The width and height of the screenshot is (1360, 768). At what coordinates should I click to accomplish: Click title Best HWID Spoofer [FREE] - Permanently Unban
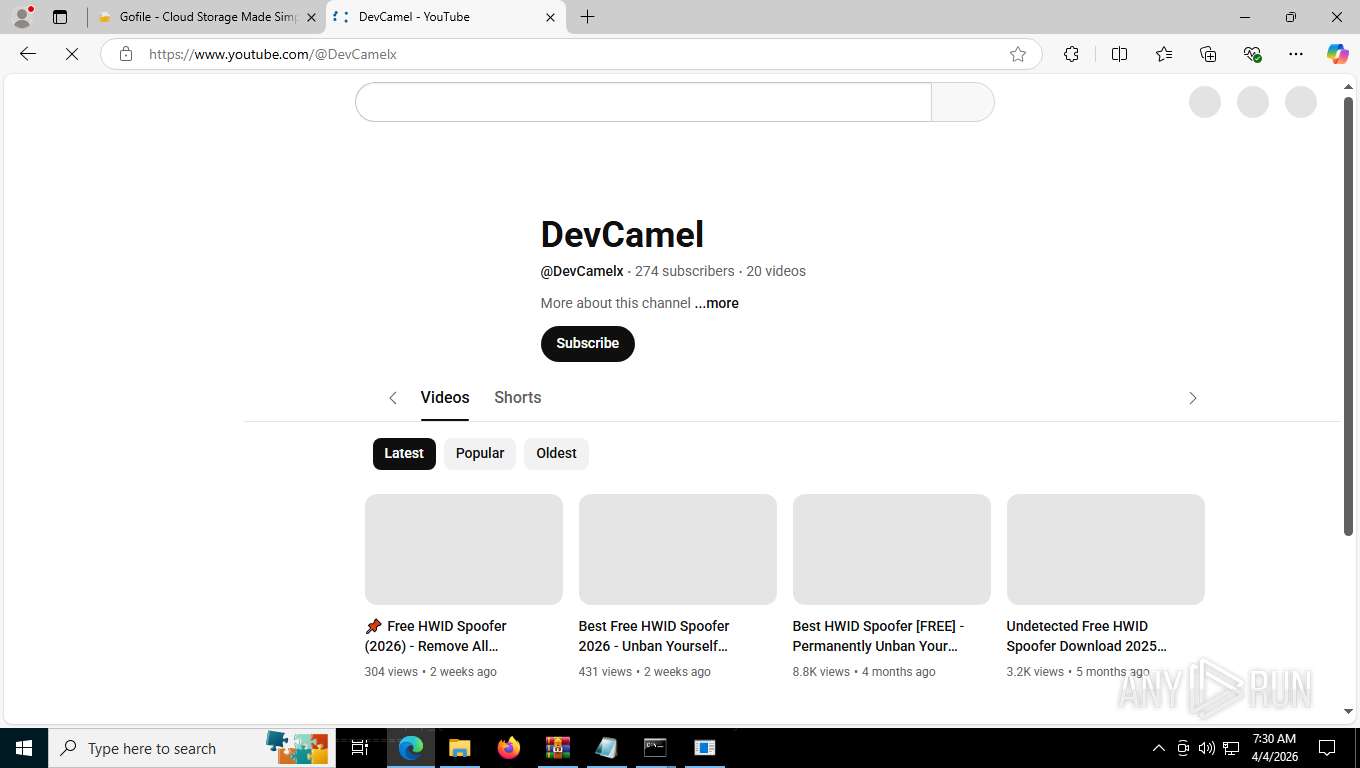(x=878, y=636)
